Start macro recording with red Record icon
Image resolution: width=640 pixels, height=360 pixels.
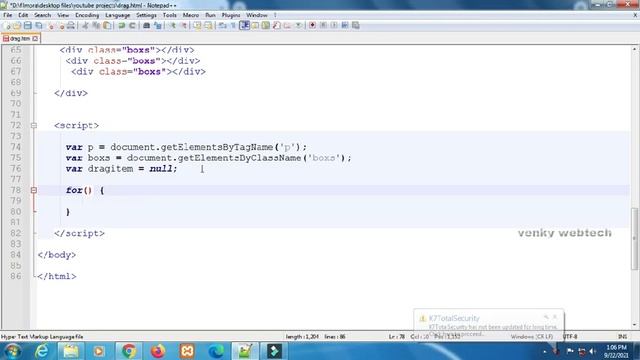pos(312,26)
